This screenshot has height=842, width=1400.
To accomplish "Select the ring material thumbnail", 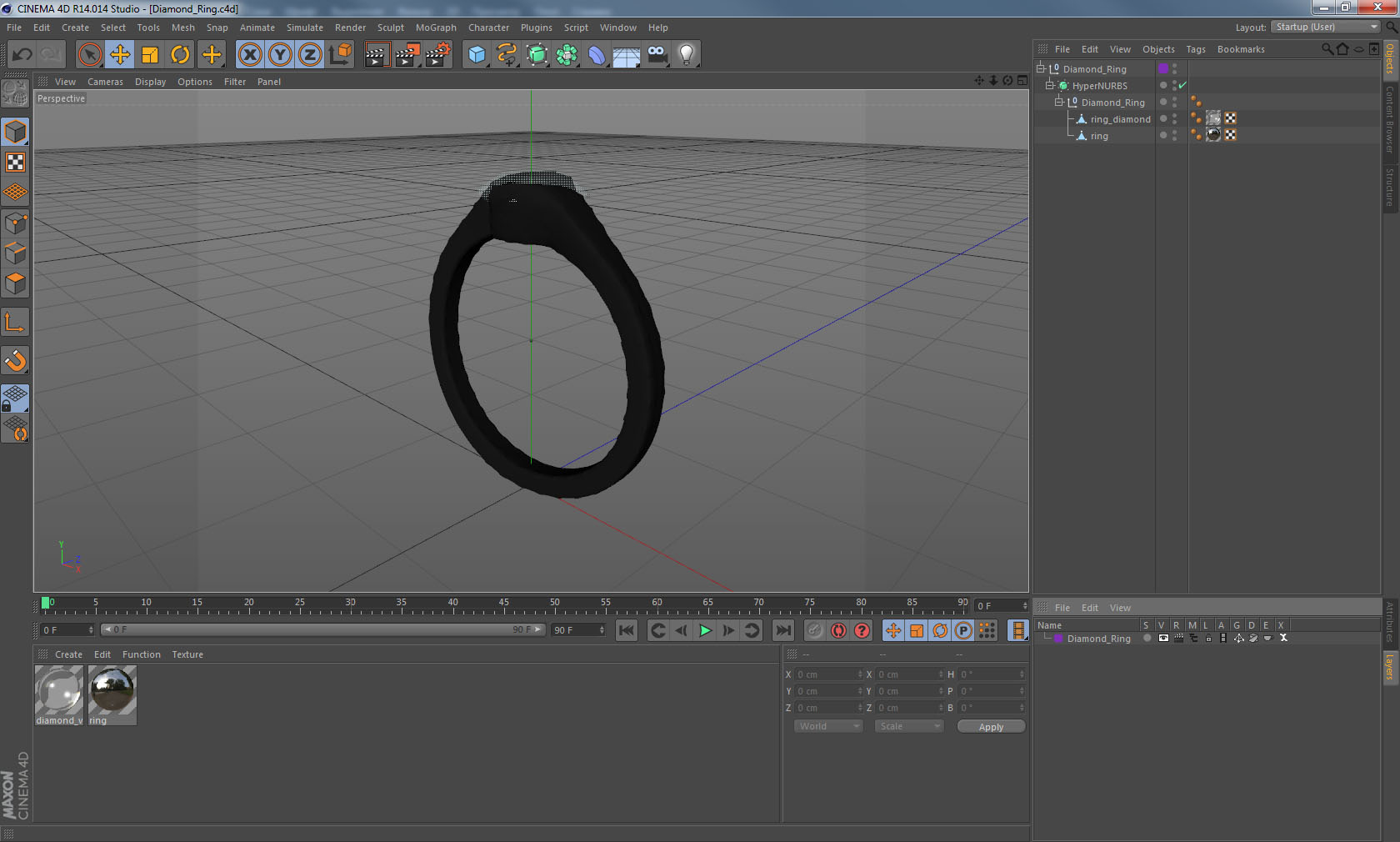I will [x=112, y=690].
